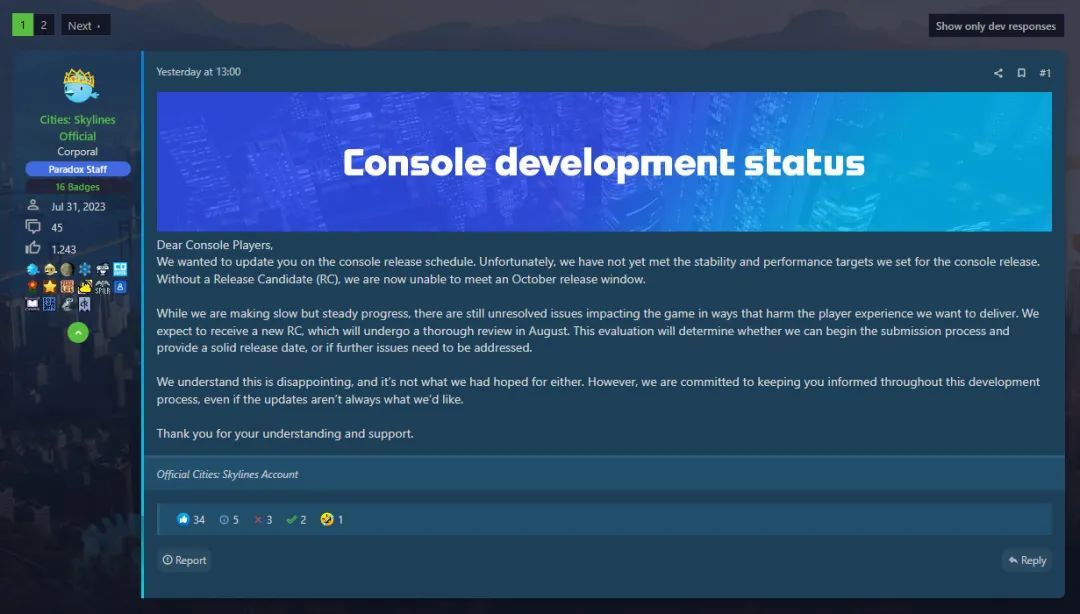
Task: Open Cities: Skylines Official profile link
Action: (x=78, y=127)
